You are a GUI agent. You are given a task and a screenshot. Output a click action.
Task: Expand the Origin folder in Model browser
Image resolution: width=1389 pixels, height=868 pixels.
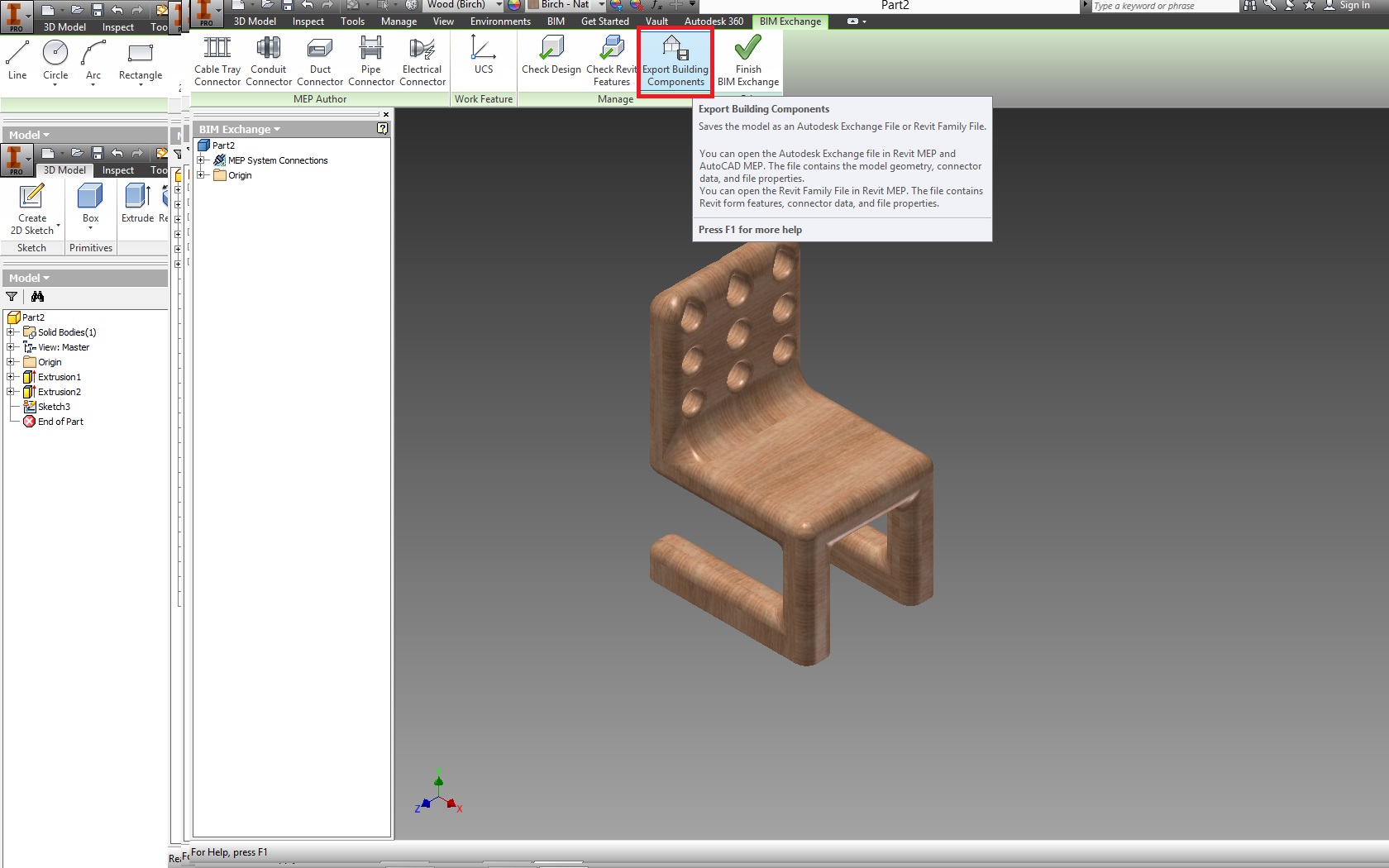click(x=12, y=361)
